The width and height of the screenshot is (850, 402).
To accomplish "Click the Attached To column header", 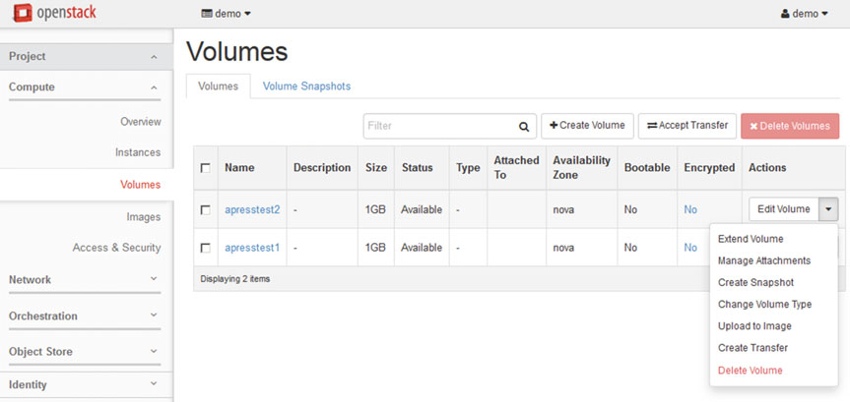I will (x=517, y=168).
